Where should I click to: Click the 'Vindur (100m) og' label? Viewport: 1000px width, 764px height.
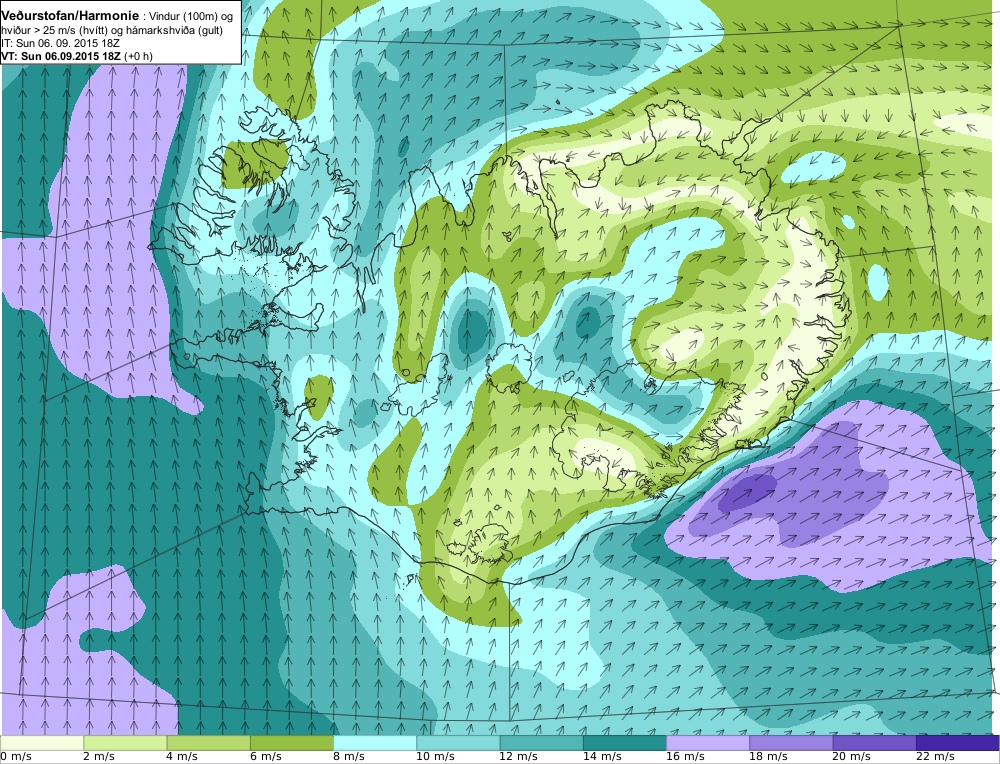(191, 17)
